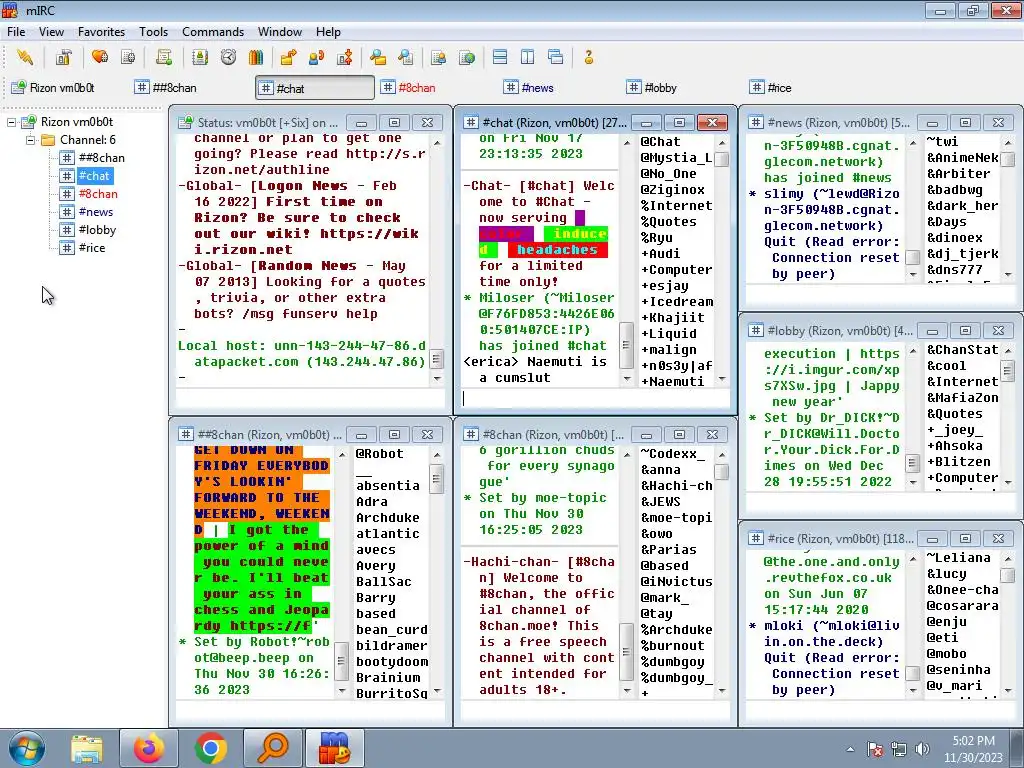Viewport: 1024px width, 768px height.
Task: Open the Scripts Editor toolbar icon
Action: (164, 57)
